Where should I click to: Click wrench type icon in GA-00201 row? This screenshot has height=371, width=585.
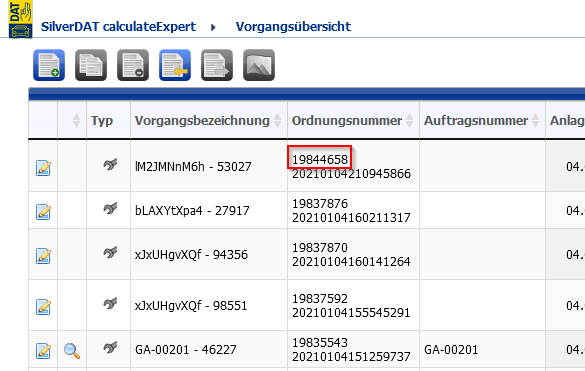[x=110, y=347]
